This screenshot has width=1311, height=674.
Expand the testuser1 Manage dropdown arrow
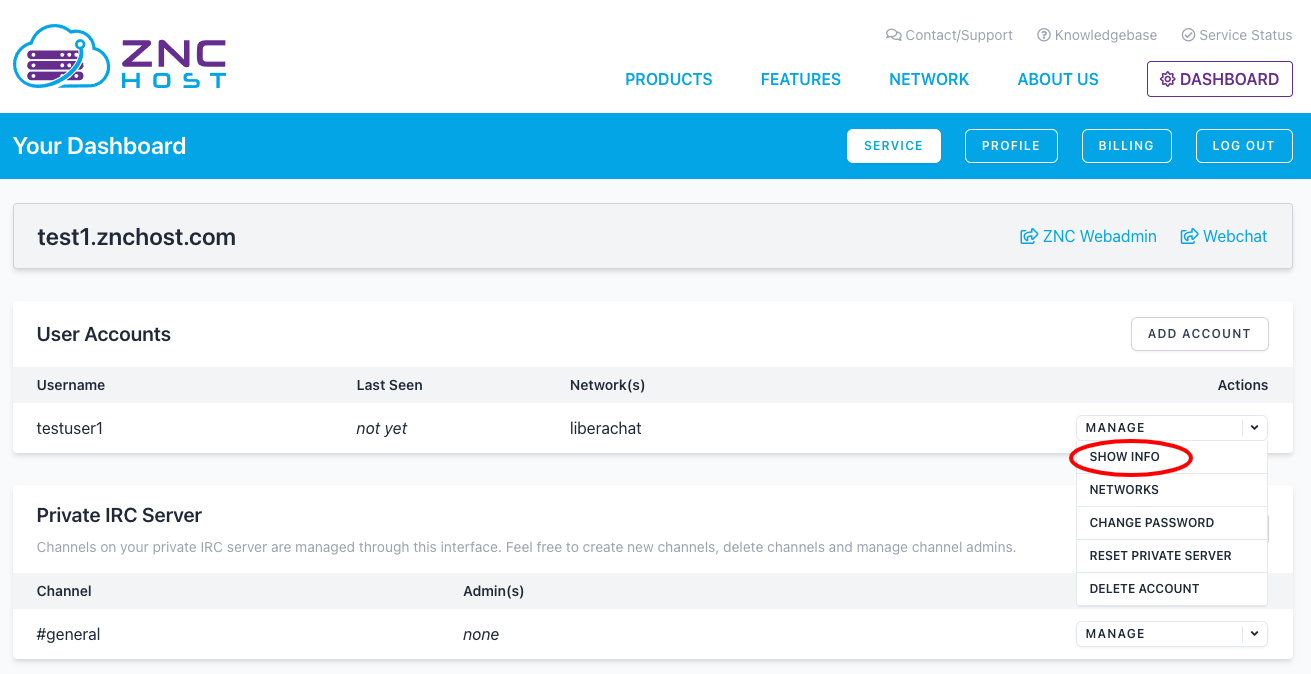(x=1254, y=428)
